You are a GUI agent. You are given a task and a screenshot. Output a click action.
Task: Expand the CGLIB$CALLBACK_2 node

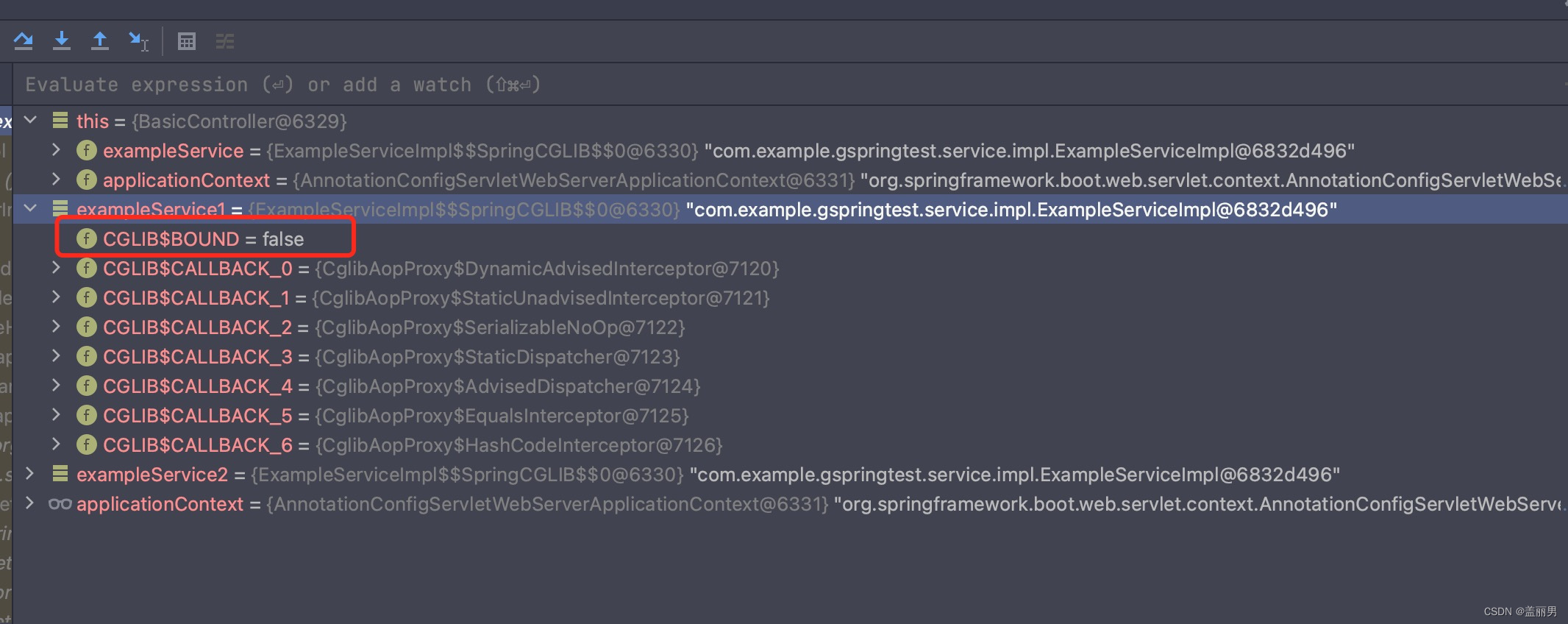[x=56, y=327]
